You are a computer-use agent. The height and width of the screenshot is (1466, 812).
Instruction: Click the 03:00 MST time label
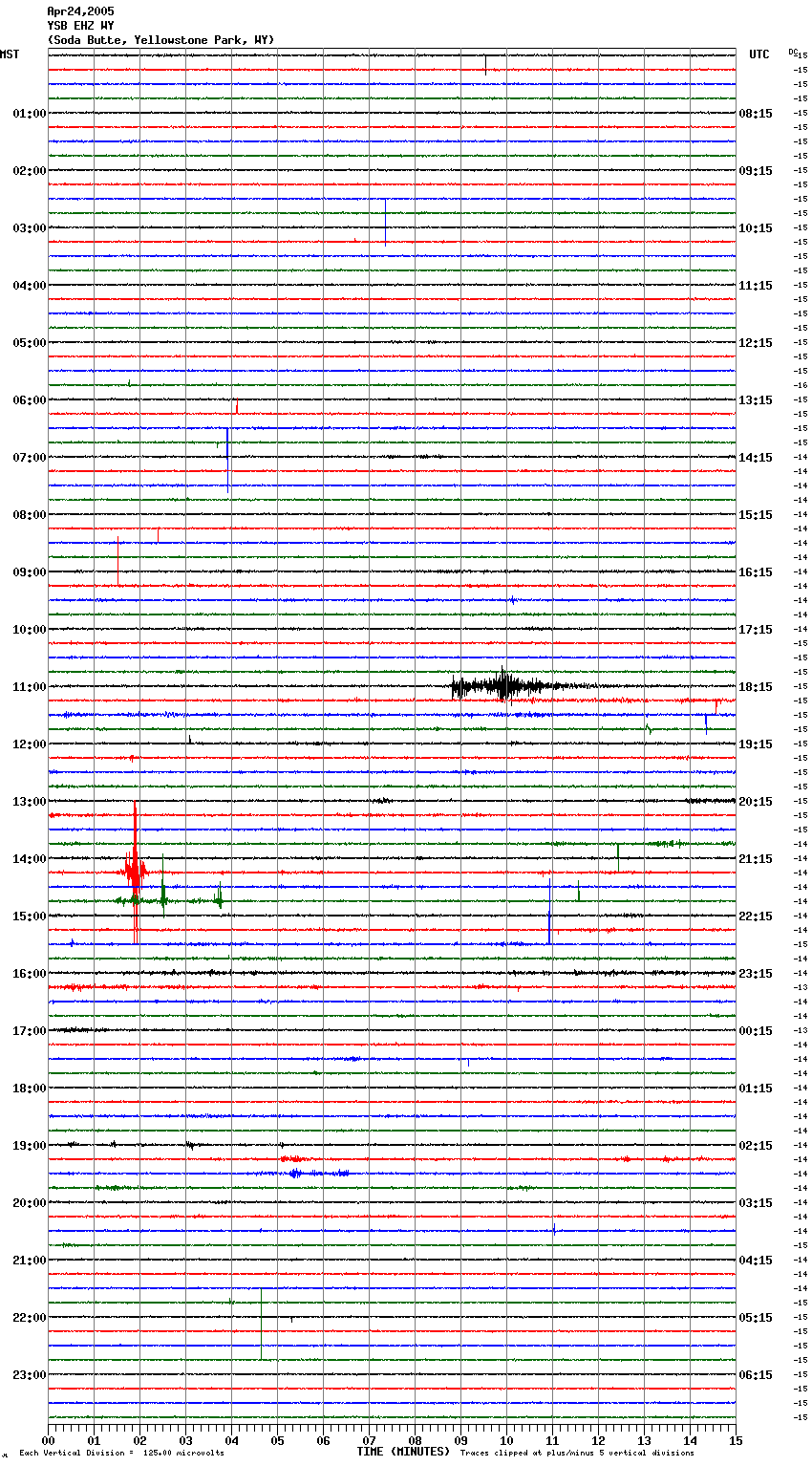pyautogui.click(x=29, y=228)
